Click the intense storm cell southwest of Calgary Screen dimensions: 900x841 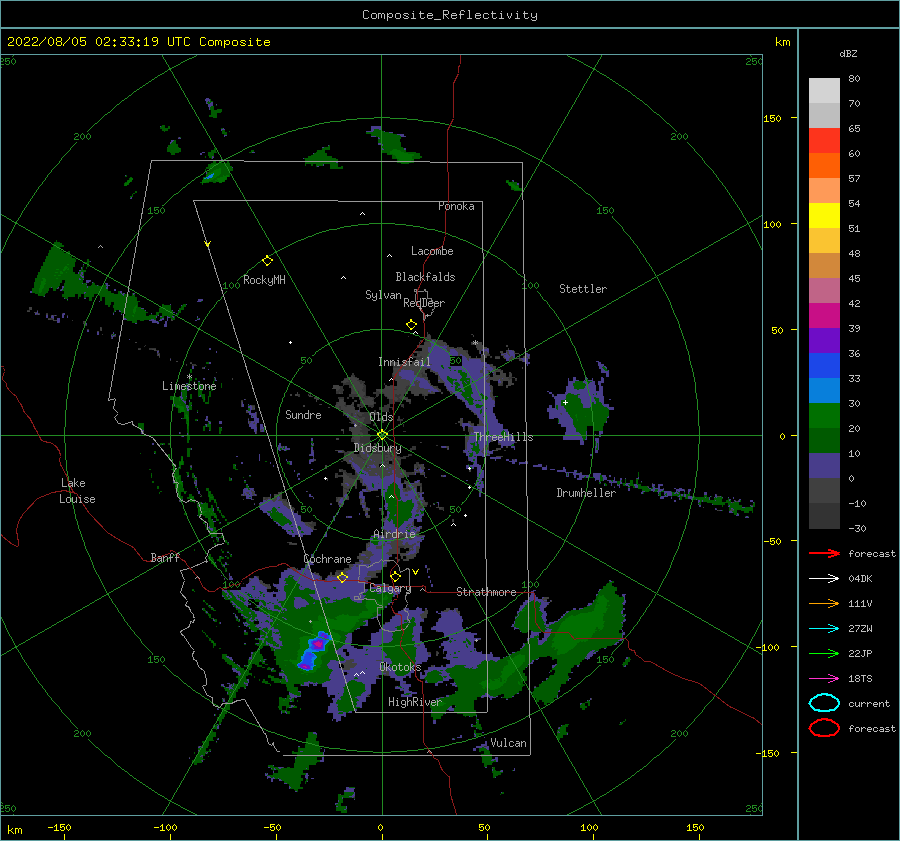[x=313, y=651]
